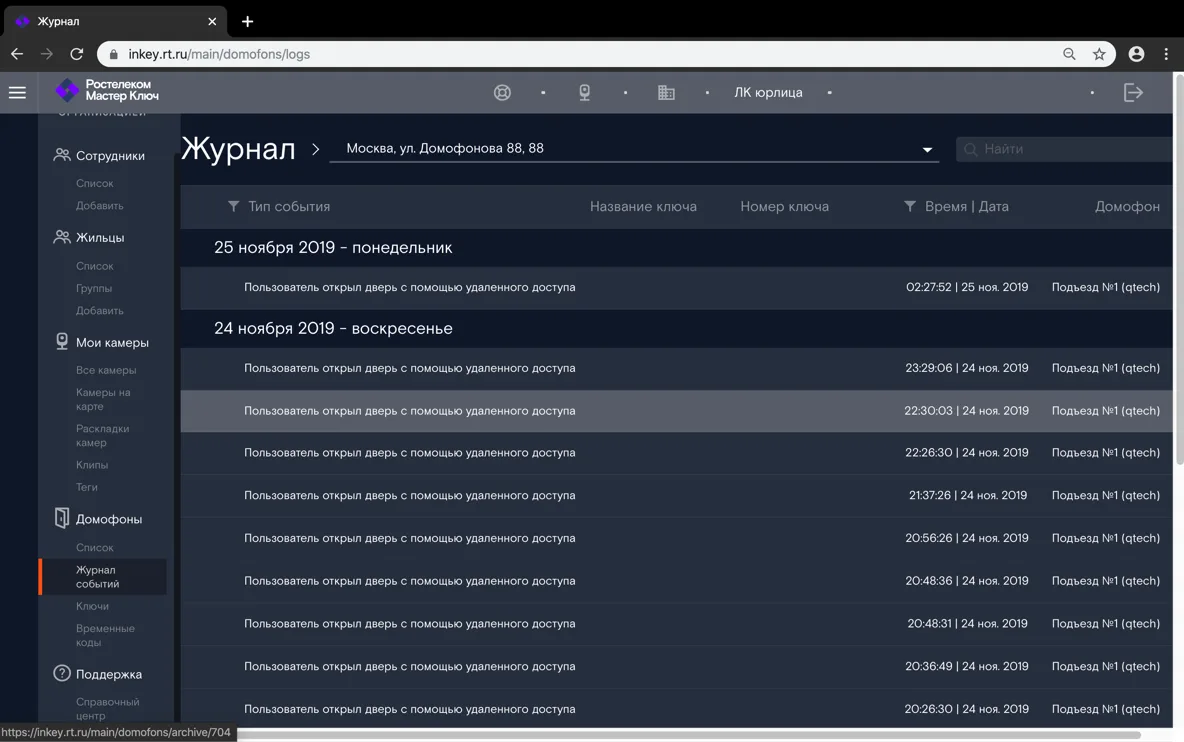Image resolution: width=1184 pixels, height=742 pixels.
Task: Click the search magnifier in Найти field
Action: 971,149
